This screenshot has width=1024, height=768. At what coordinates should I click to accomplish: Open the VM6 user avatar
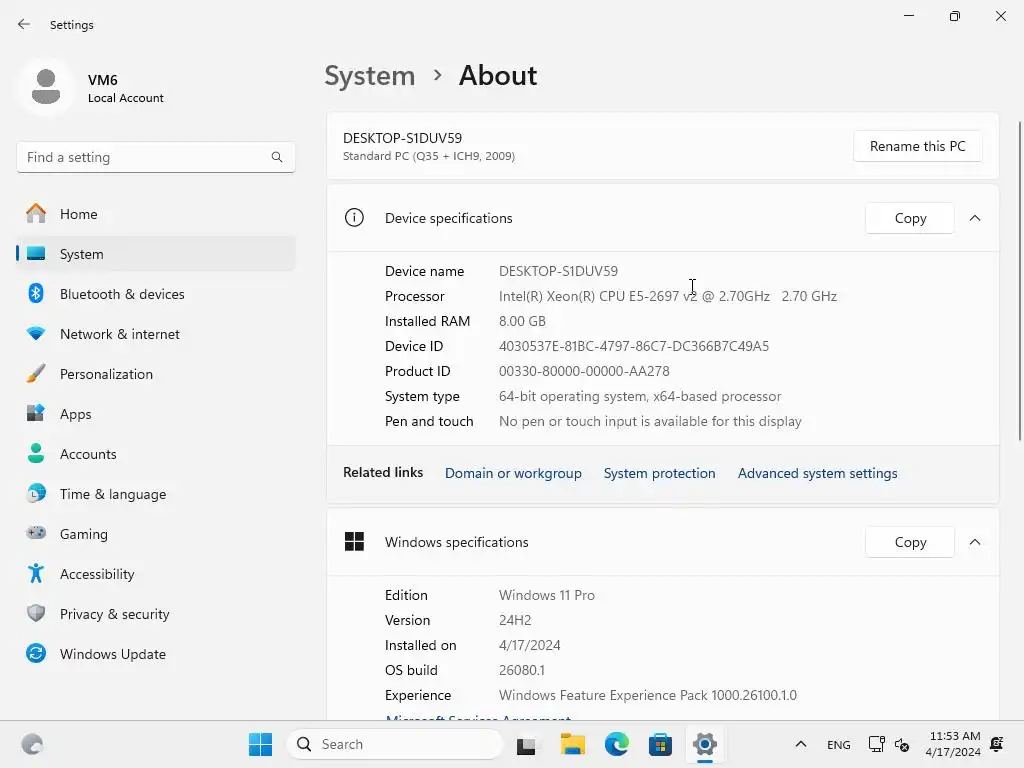click(46, 87)
